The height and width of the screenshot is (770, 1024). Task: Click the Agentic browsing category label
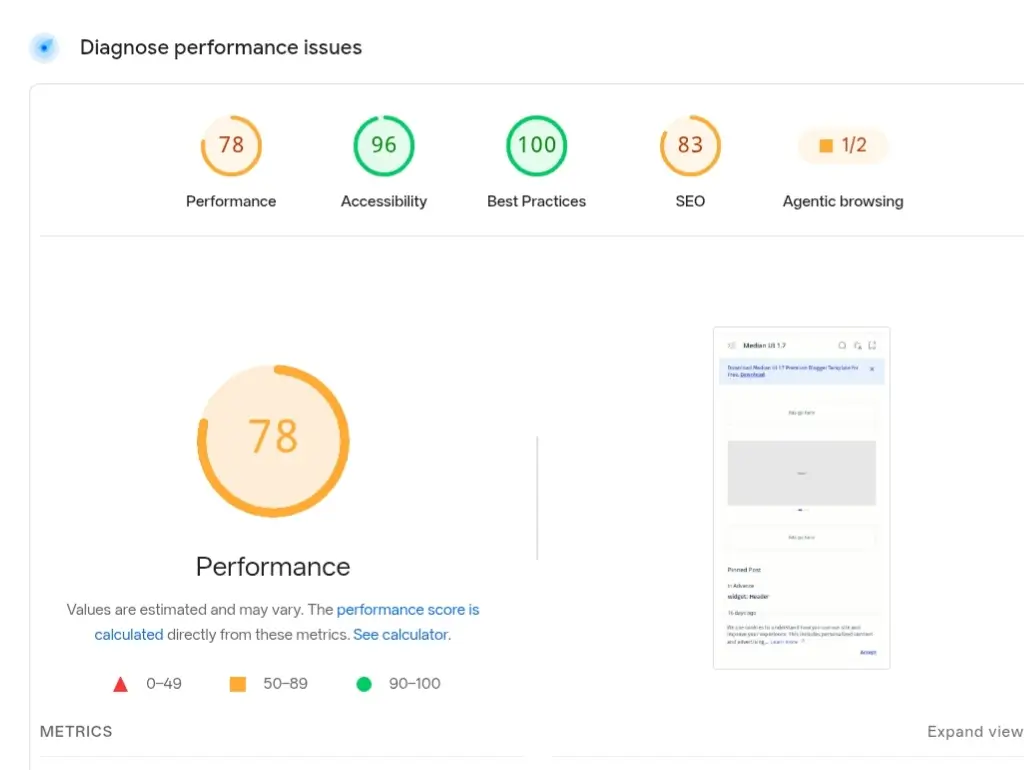(x=843, y=201)
